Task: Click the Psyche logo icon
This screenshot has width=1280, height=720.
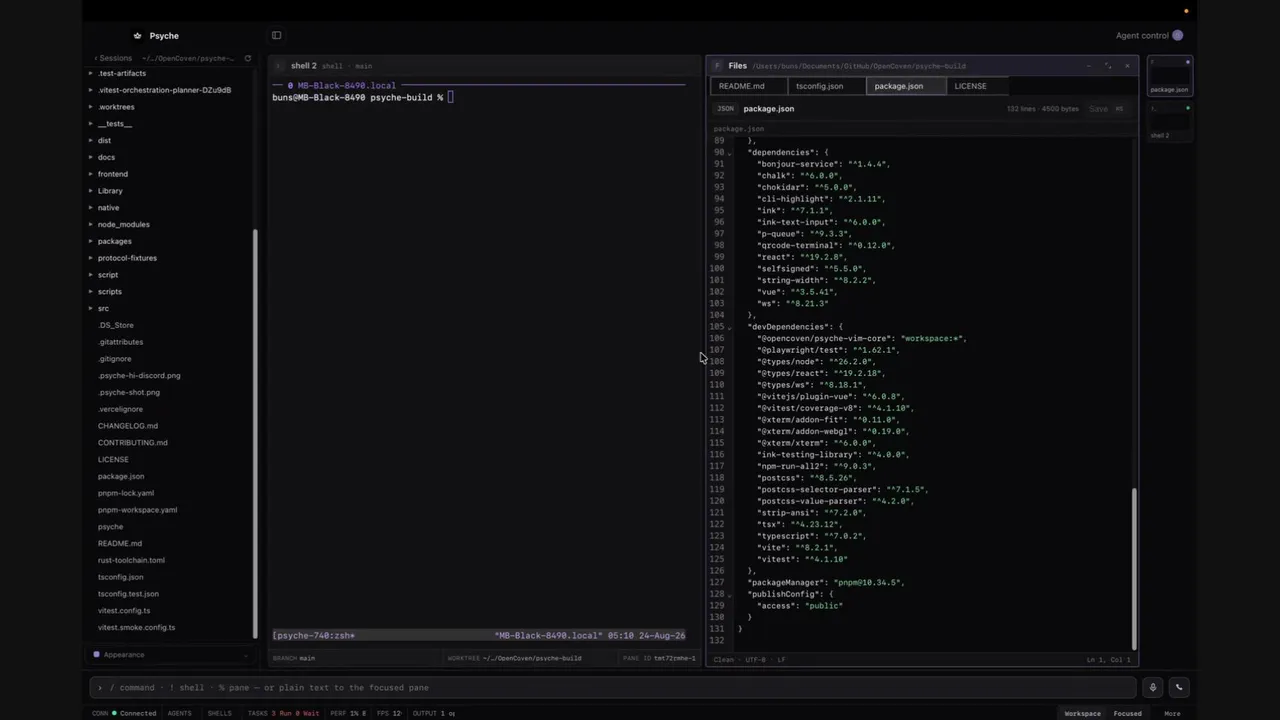Action: (x=137, y=36)
